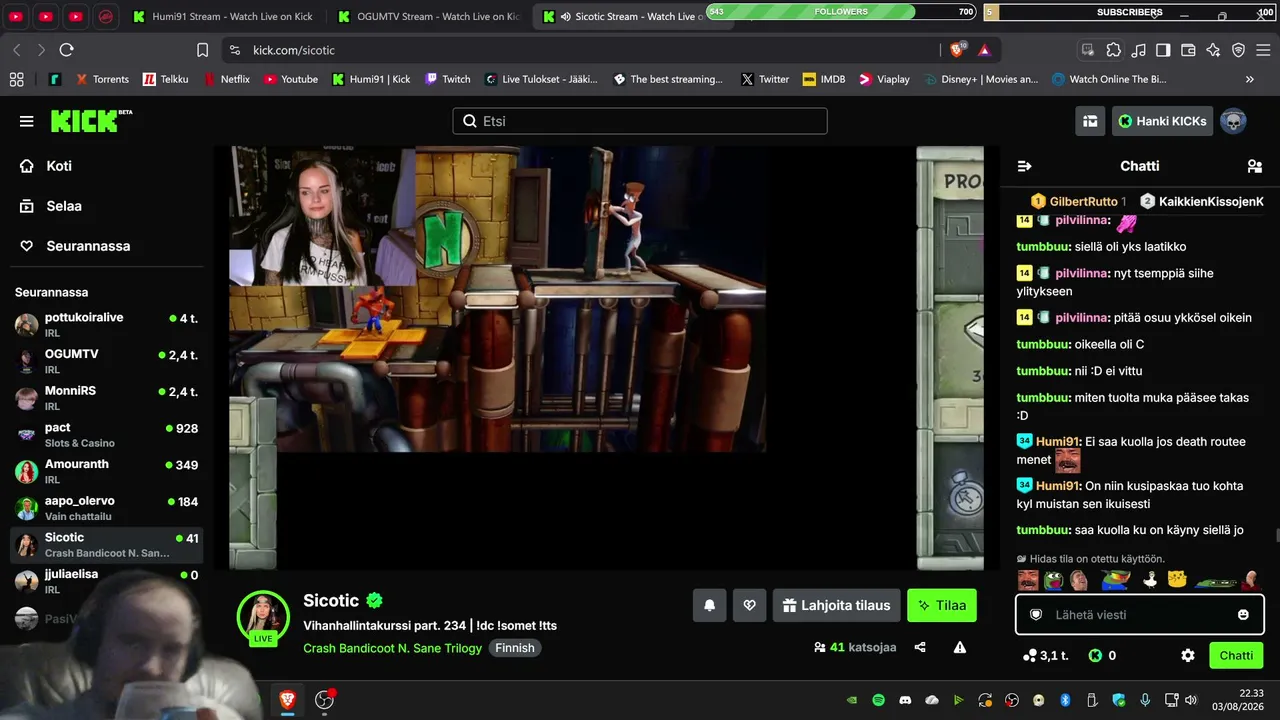Select the Sicotic channel row in sidebar
Image resolution: width=1280 pixels, height=720 pixels.
click(106, 545)
